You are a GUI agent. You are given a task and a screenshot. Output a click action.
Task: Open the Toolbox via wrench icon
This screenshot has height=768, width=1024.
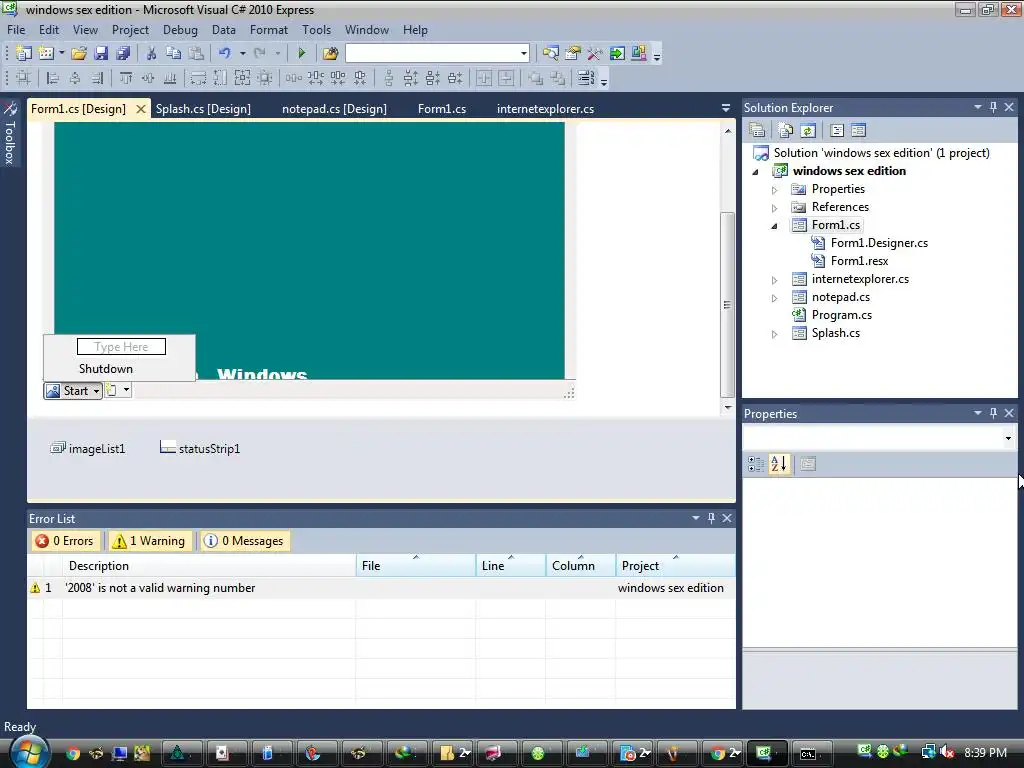[594, 54]
